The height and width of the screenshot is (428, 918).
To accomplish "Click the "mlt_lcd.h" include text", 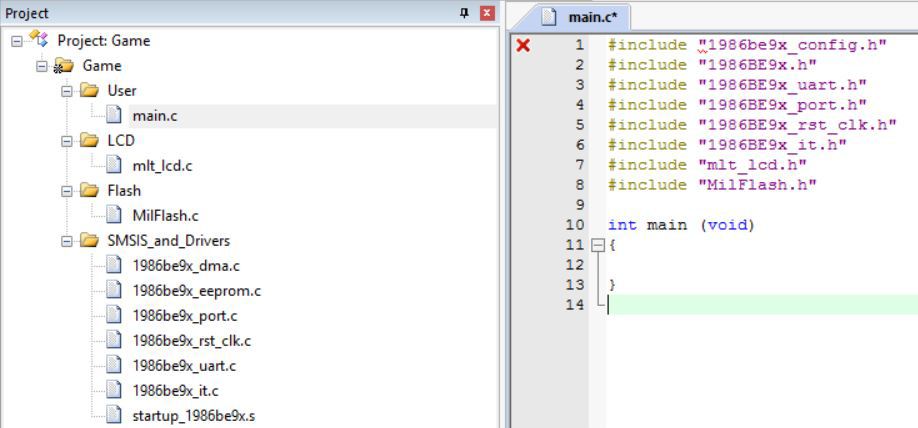I will point(752,165).
